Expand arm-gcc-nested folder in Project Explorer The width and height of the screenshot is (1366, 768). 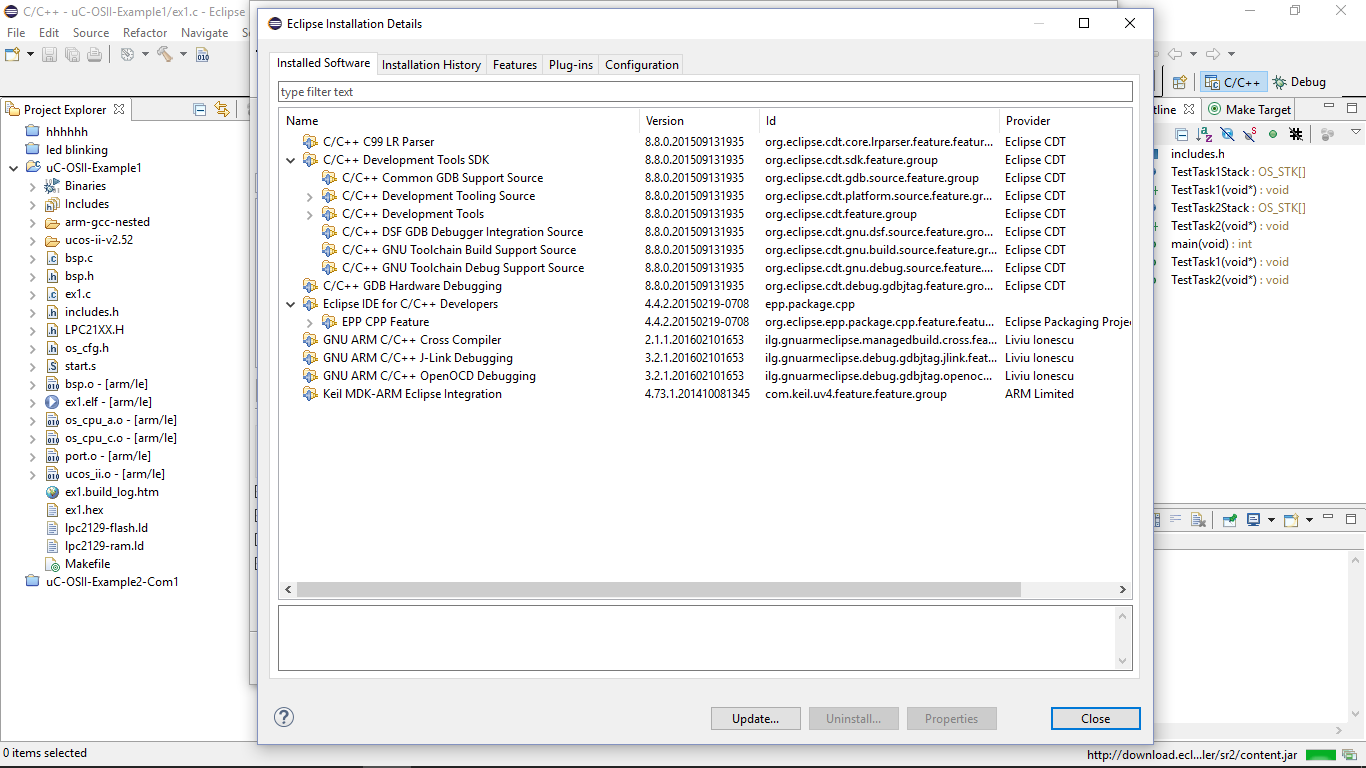(32, 222)
